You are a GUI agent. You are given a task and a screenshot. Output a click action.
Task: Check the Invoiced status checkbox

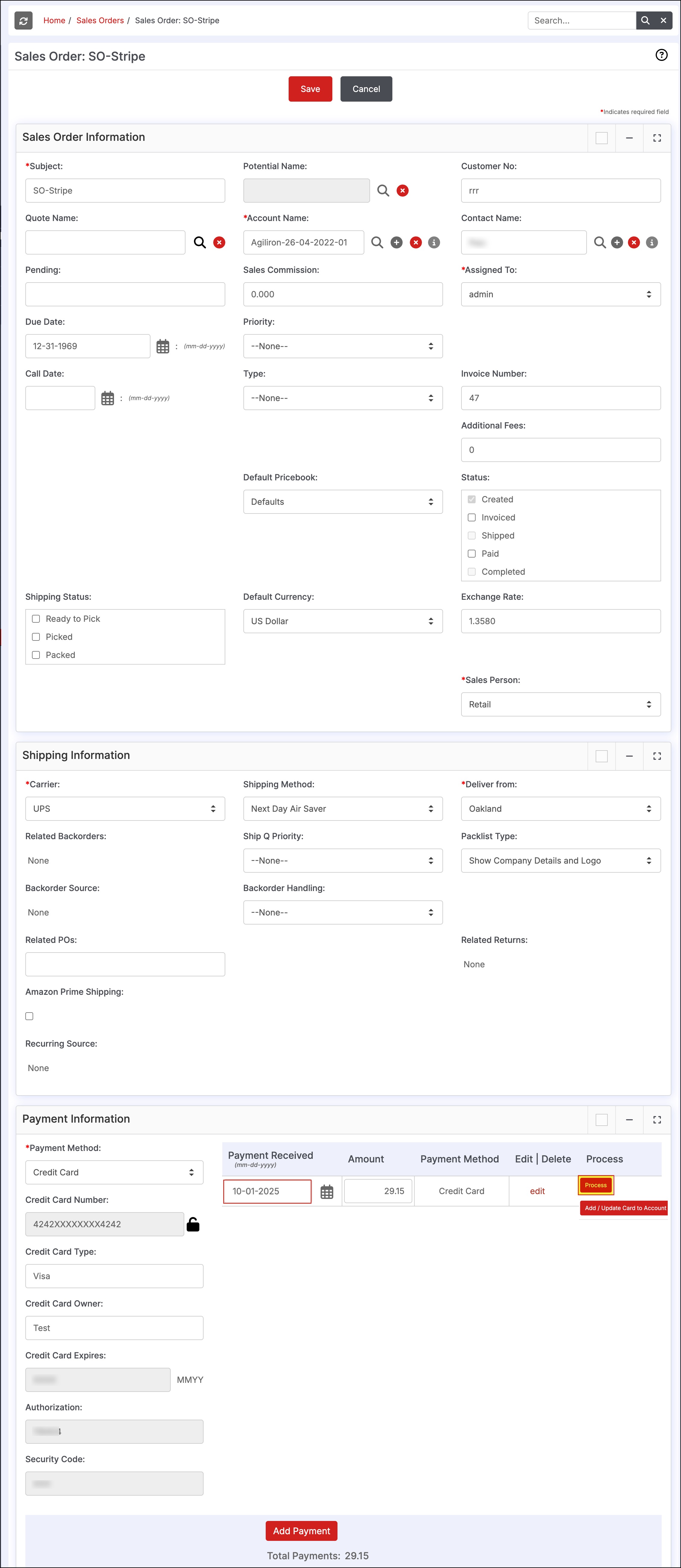coord(472,517)
